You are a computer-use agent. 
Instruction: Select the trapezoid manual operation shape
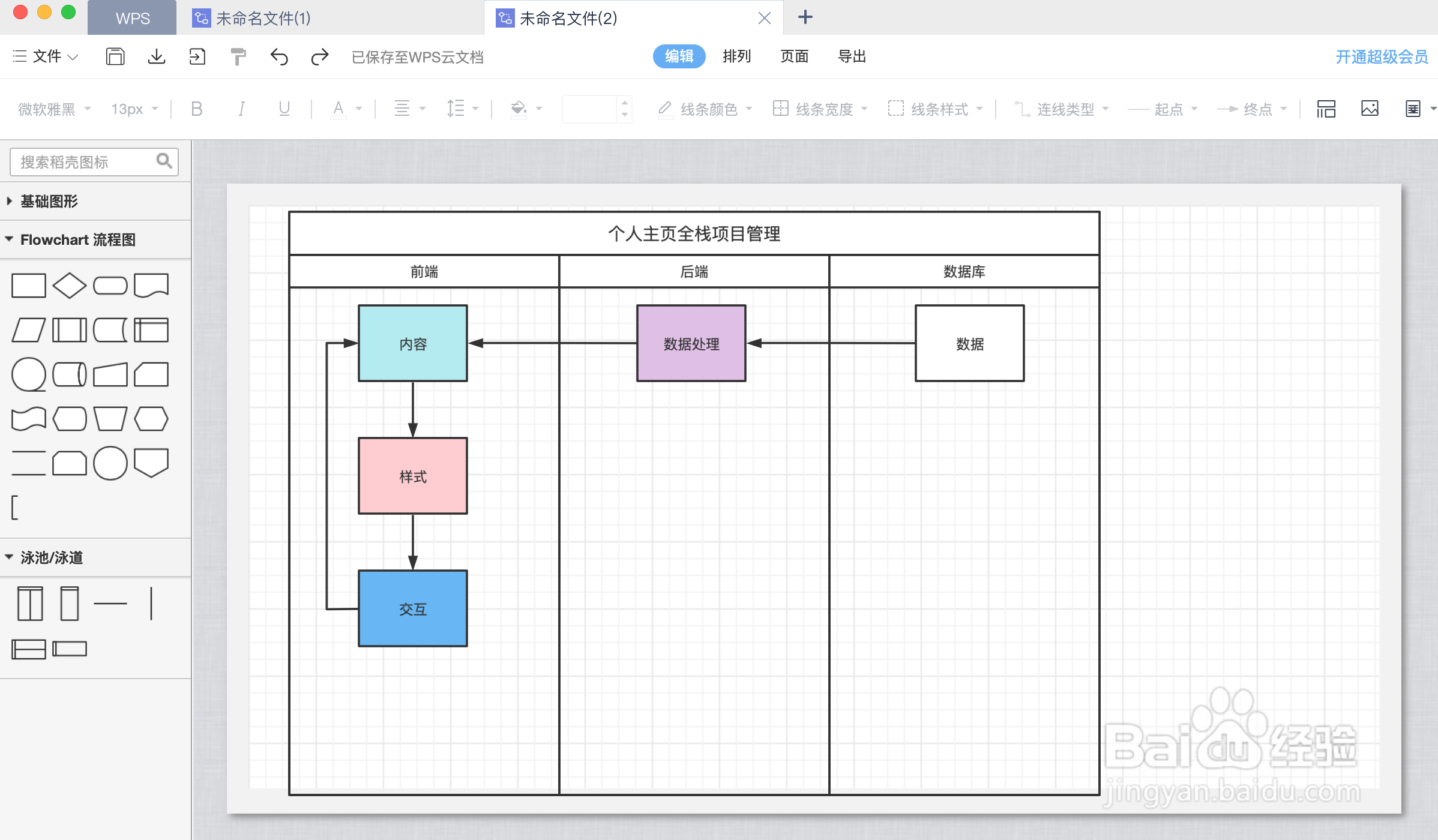[x=110, y=419]
